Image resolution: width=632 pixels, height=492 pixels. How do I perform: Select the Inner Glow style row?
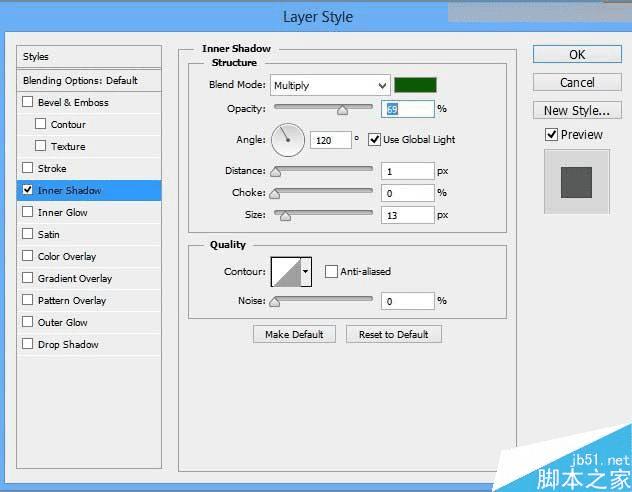[89, 212]
